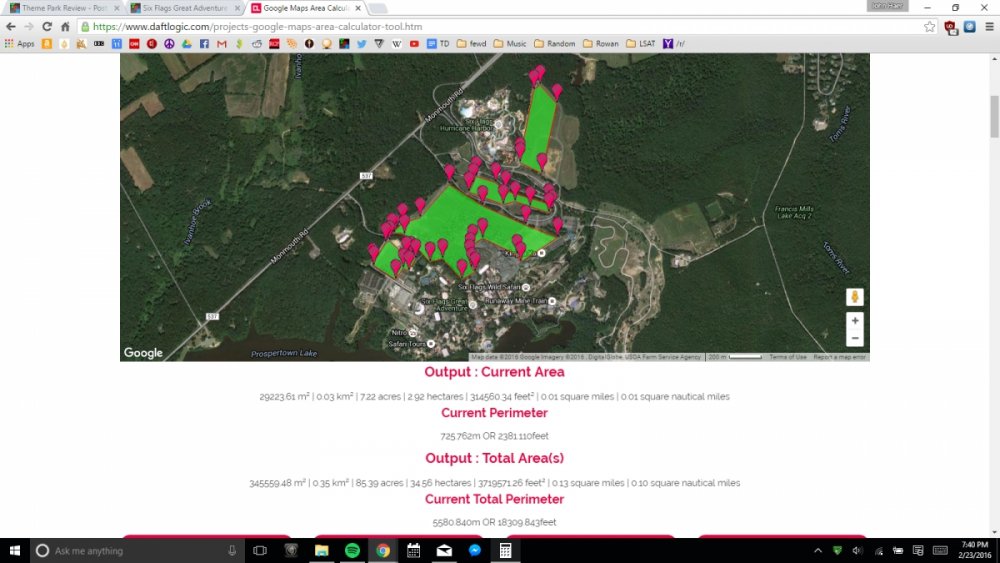Open Chrome menu hamburger icon
1000x563 pixels.
click(x=988, y=27)
